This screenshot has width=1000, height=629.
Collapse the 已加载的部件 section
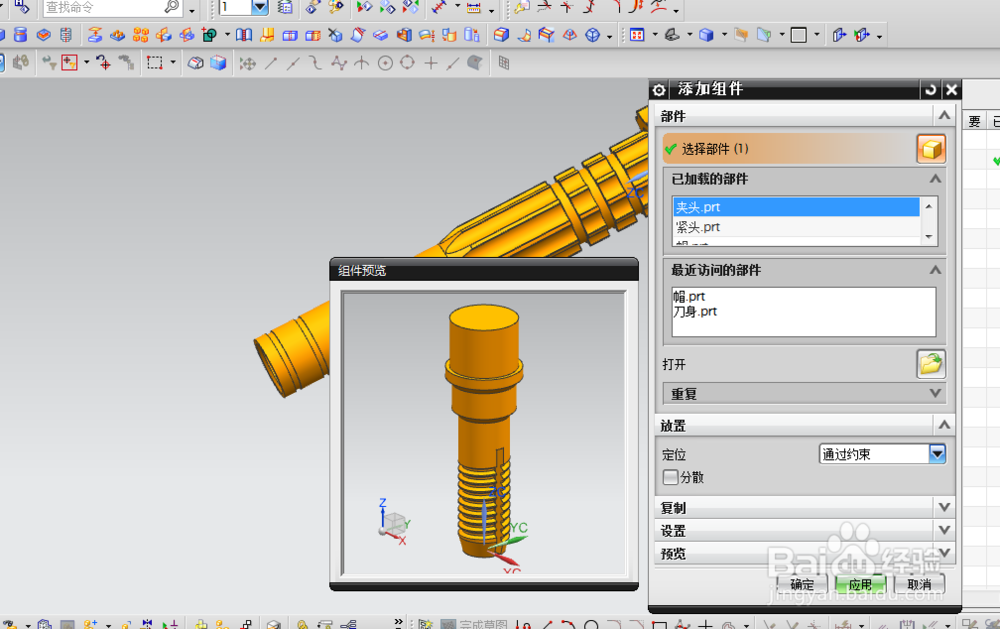click(935, 179)
